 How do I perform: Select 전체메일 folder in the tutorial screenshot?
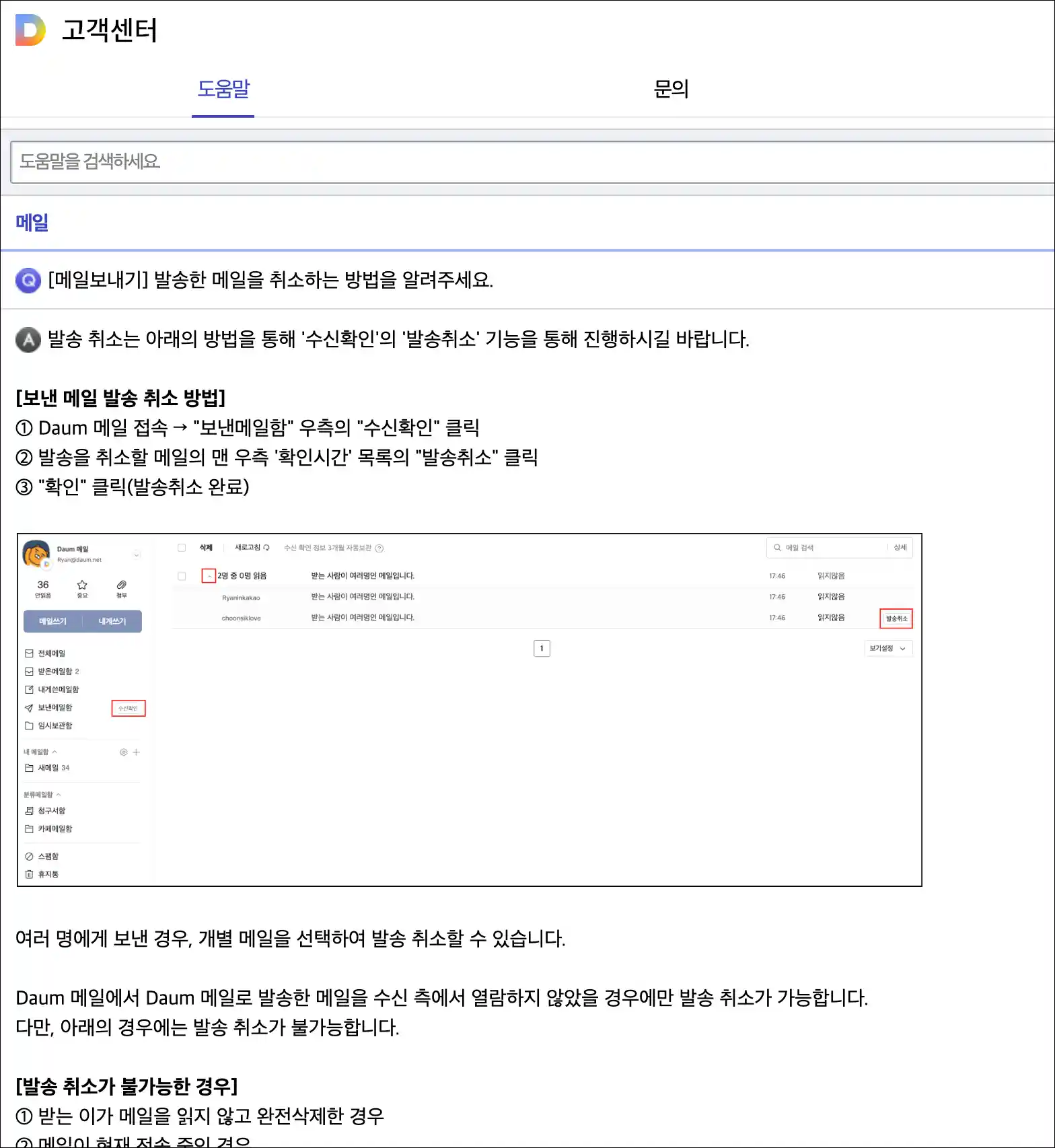pos(45,653)
